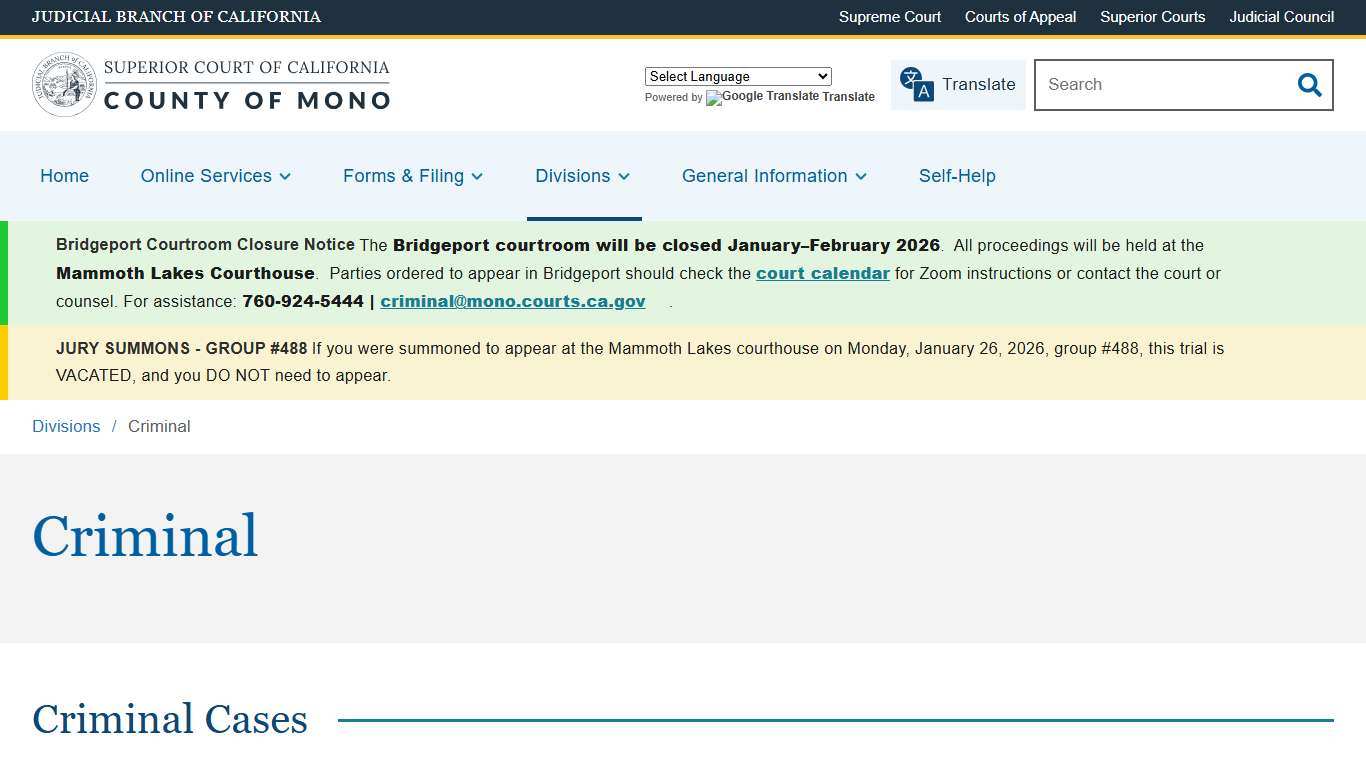This screenshot has height=768, width=1366.
Task: Open the Judicial Council link
Action: 1281,17
